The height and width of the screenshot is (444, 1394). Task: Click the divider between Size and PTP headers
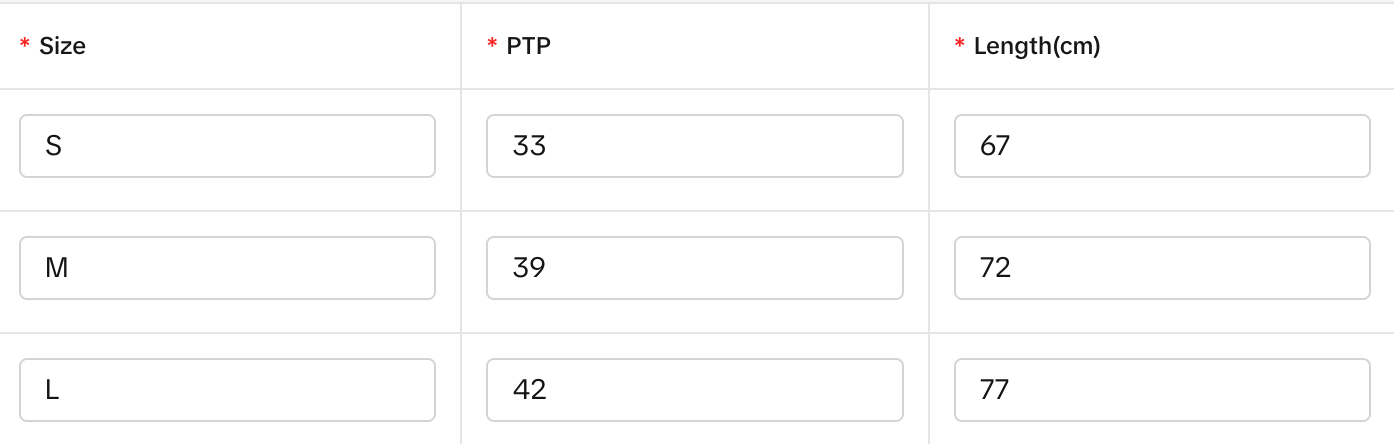461,46
